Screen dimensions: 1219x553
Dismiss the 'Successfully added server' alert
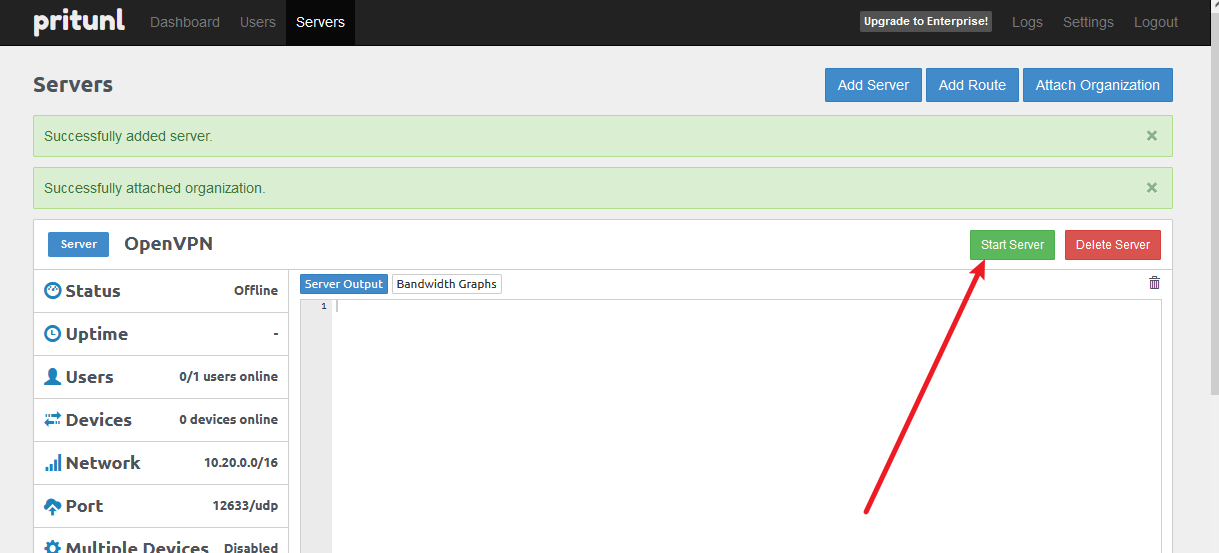coord(1152,135)
